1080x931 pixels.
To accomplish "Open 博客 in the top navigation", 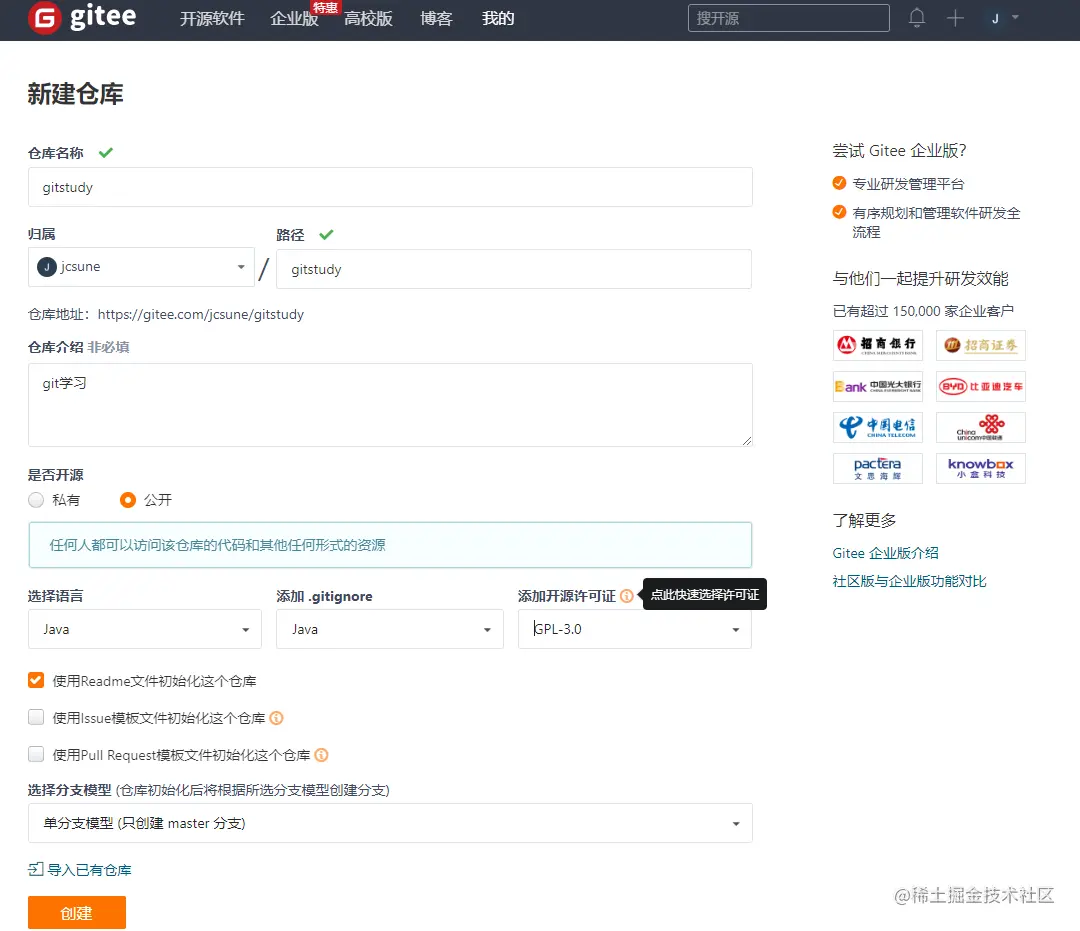I will [436, 19].
